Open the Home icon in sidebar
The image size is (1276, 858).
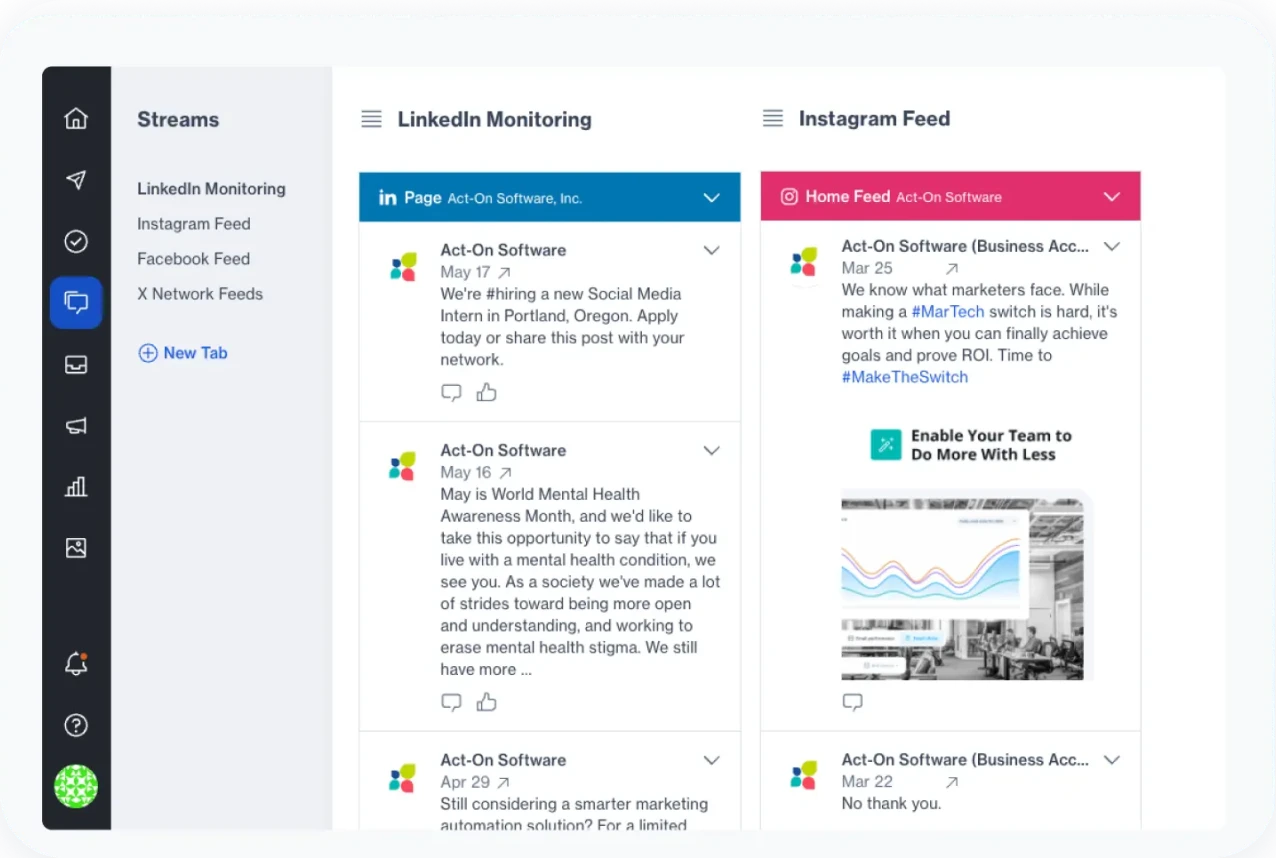click(x=76, y=119)
